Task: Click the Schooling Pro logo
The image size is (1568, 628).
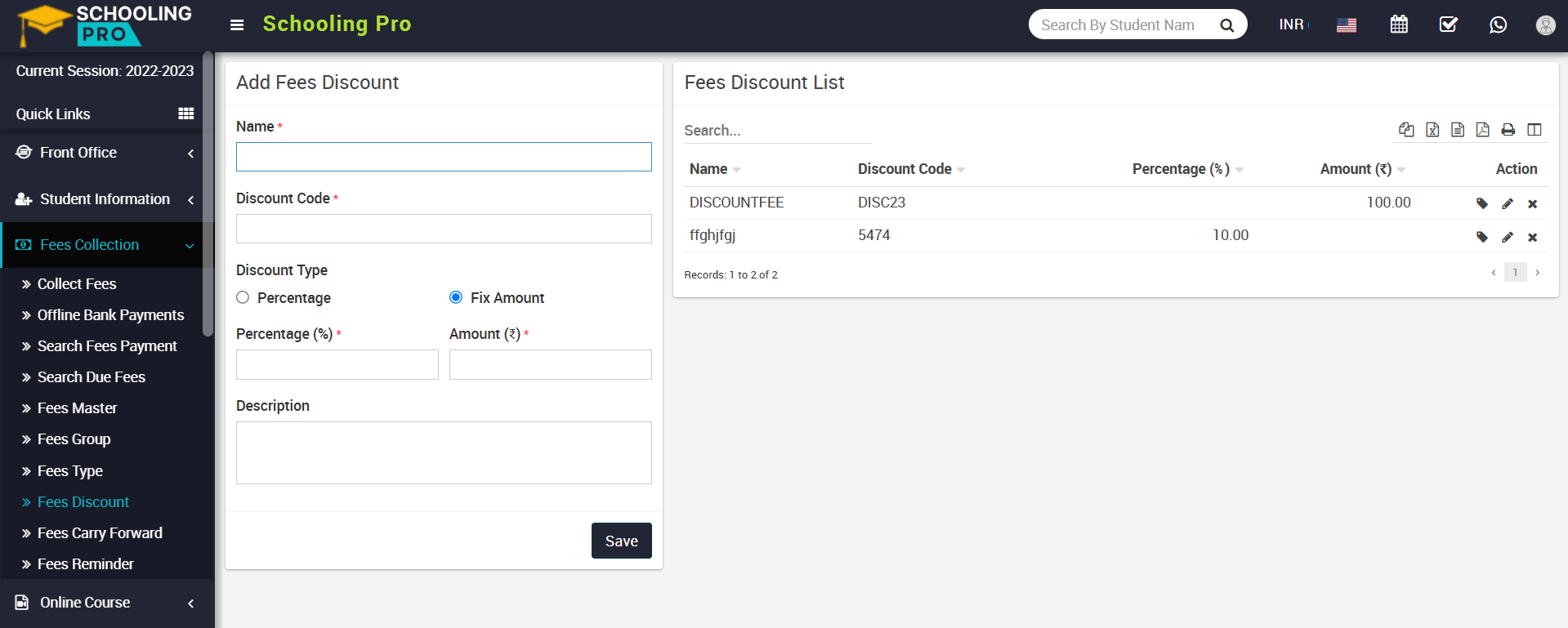Action: (105, 25)
